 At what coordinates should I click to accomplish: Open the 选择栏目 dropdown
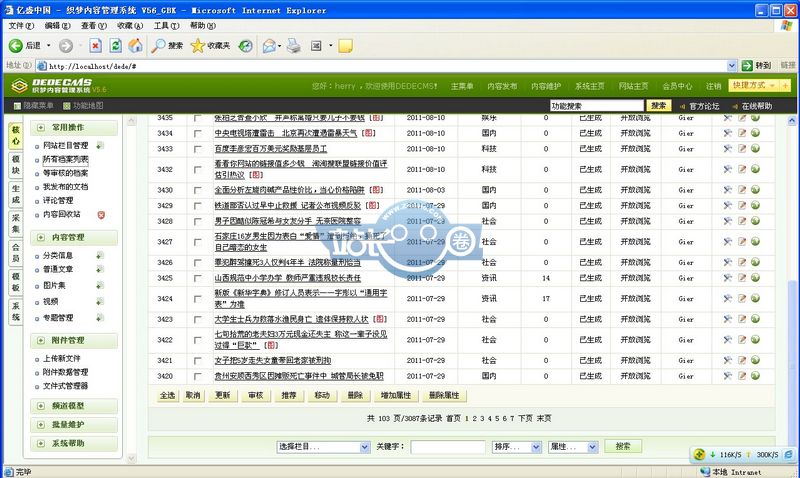323,447
